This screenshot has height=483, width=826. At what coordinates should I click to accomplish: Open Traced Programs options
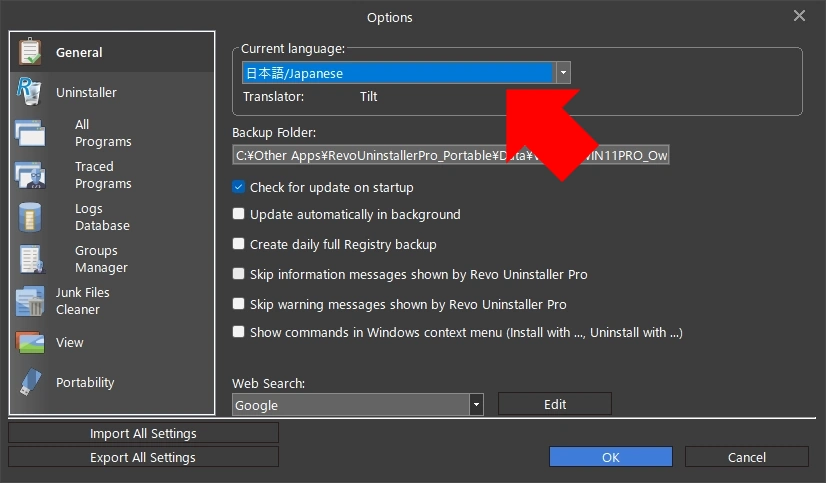[x=112, y=175]
